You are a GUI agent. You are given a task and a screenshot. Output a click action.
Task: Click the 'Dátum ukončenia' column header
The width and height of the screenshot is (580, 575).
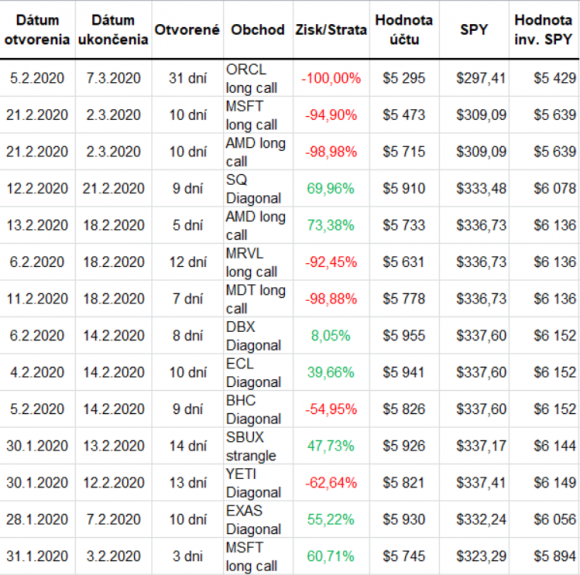point(113,30)
